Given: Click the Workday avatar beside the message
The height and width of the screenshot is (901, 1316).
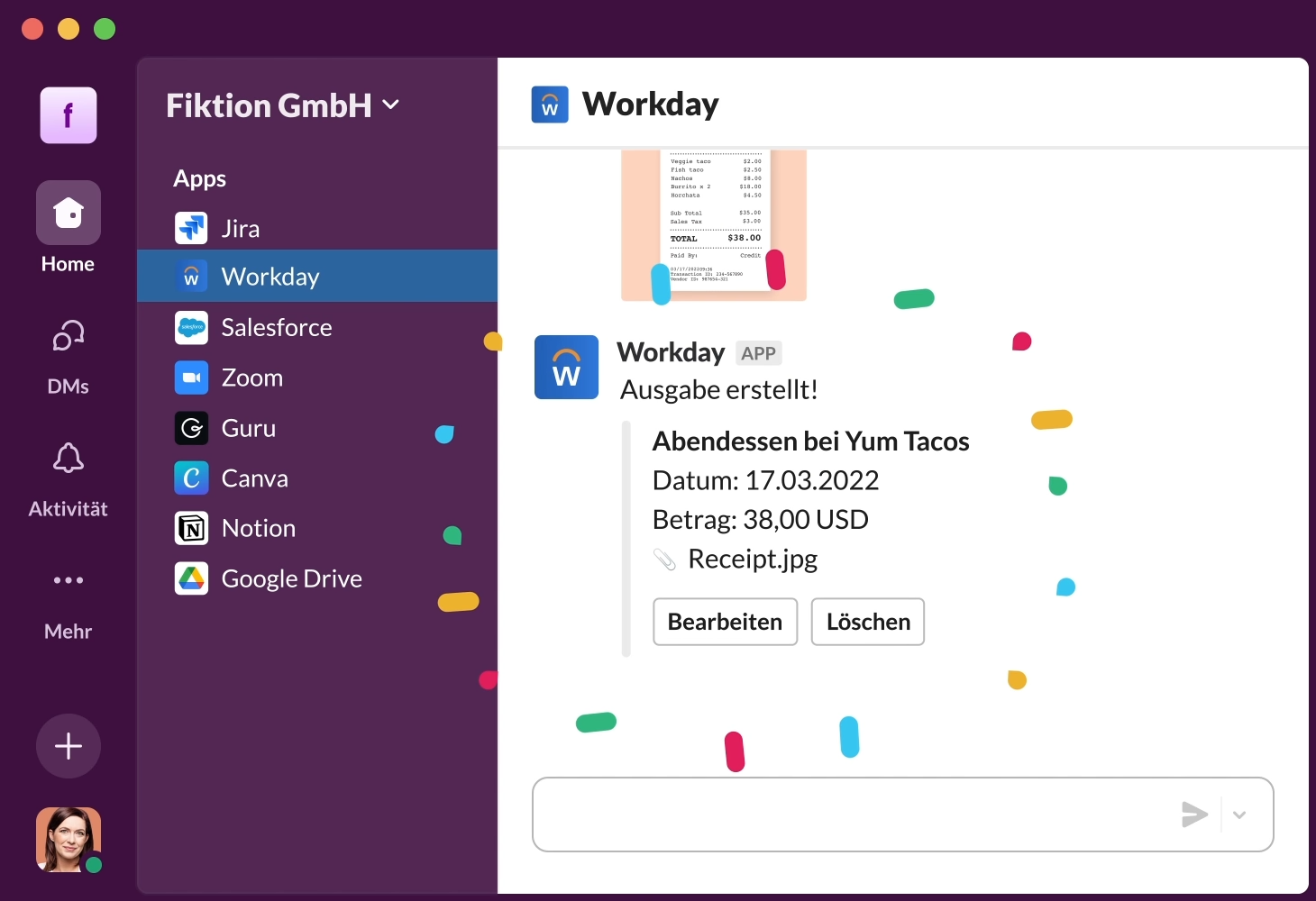Looking at the screenshot, I should (x=566, y=367).
